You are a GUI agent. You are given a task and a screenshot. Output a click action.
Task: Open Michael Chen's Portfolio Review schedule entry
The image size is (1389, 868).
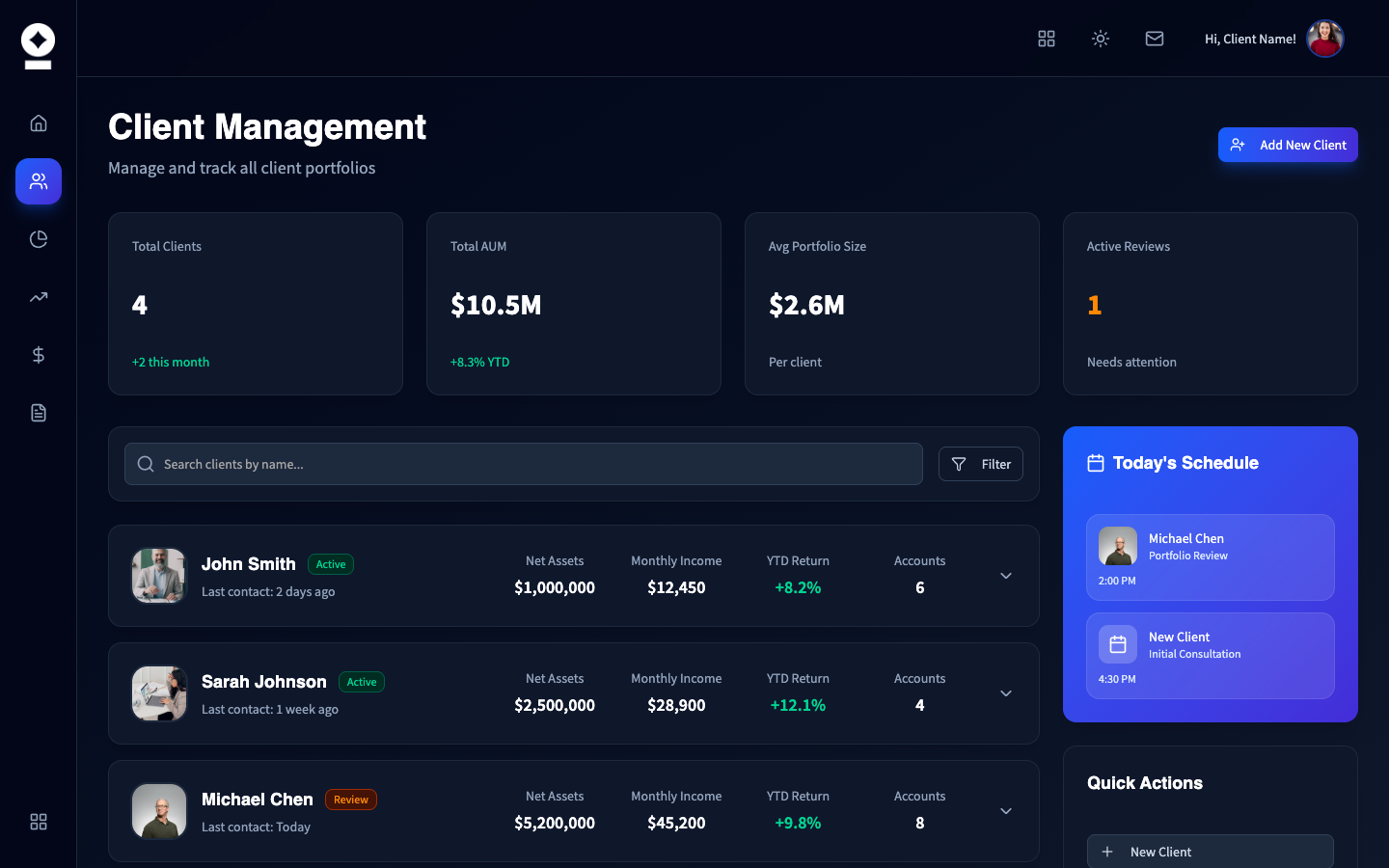pyautogui.click(x=1210, y=557)
